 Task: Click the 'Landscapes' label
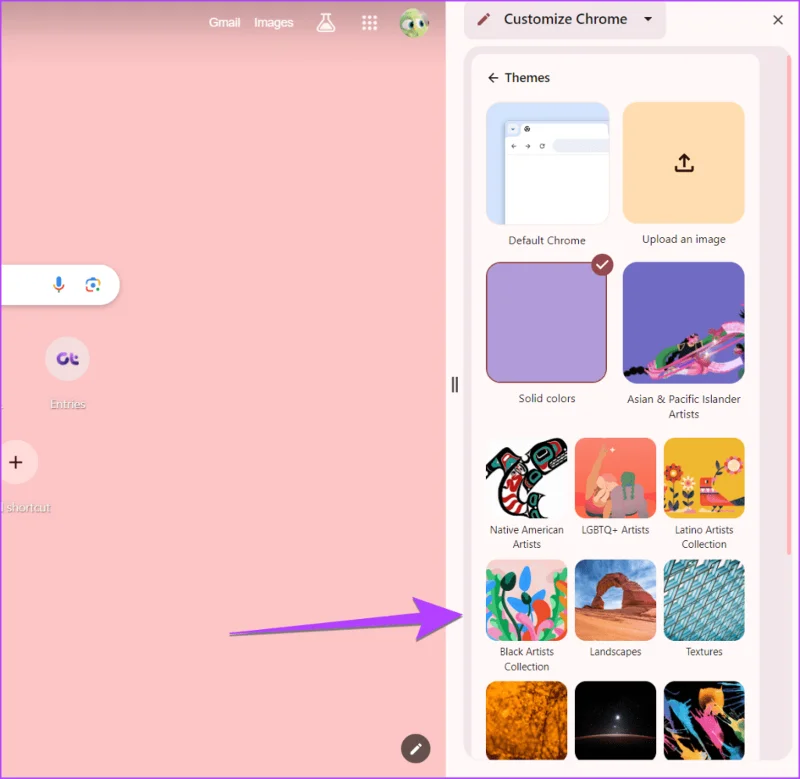click(615, 651)
